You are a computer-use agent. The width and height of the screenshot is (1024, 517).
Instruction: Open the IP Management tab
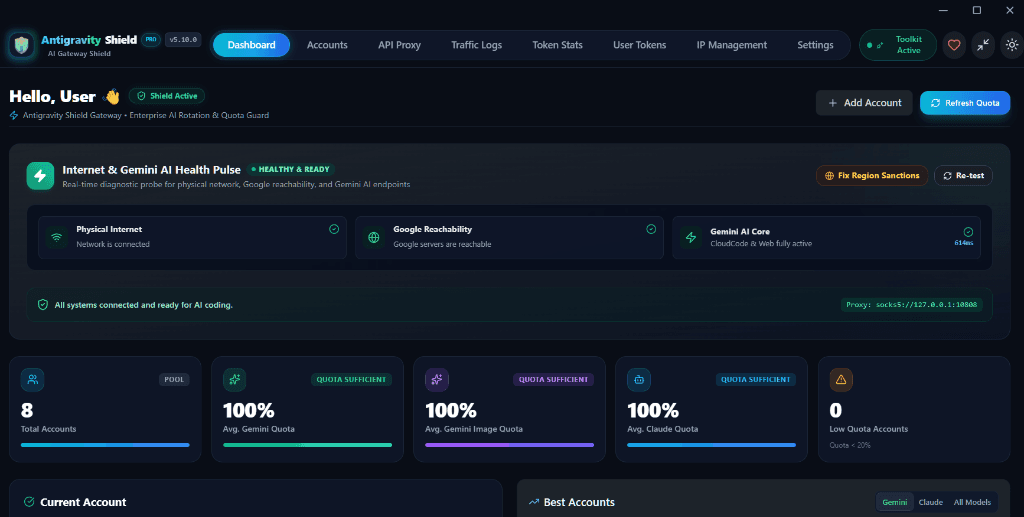pos(731,45)
